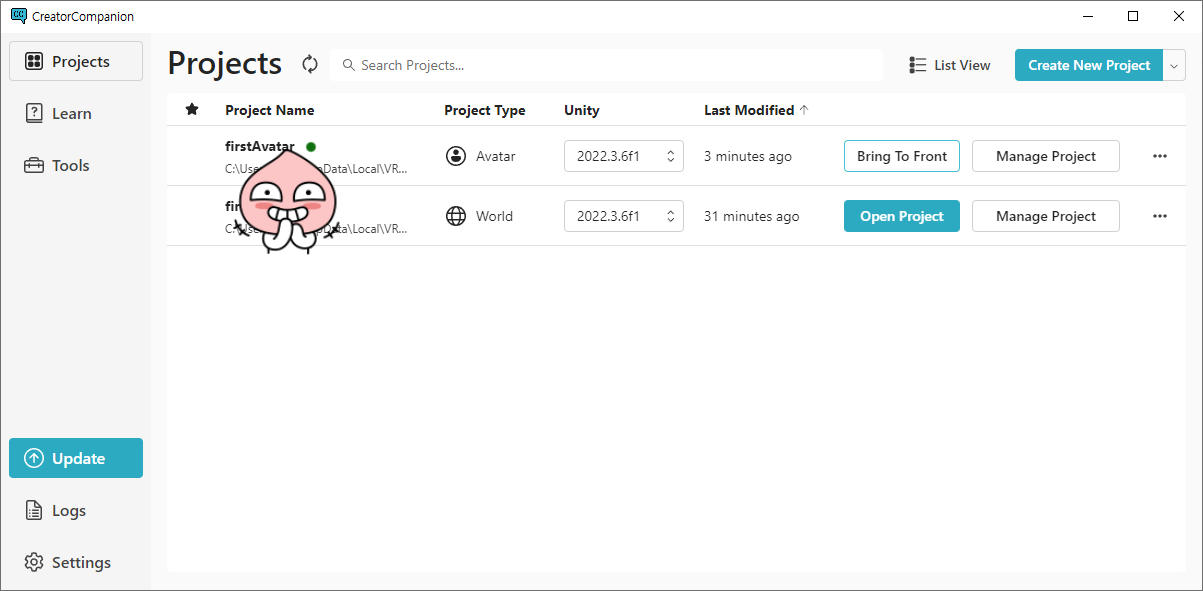Sort by favorites star column header
The height and width of the screenshot is (591, 1203).
tap(192, 110)
